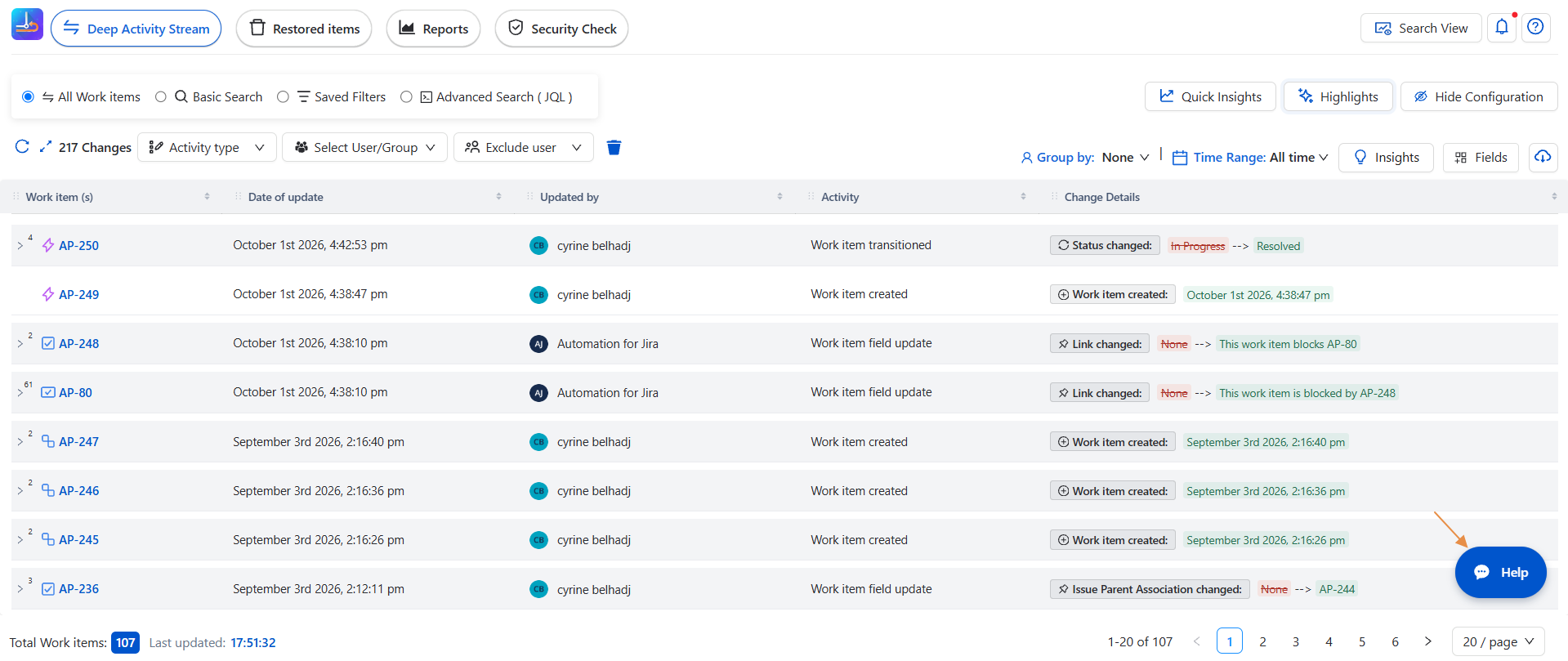Click Hide Configuration button

click(1479, 96)
